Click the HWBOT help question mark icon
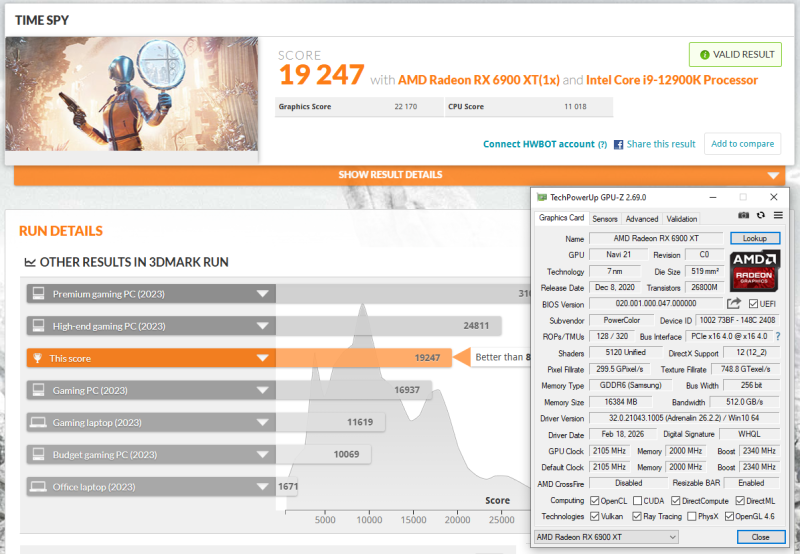Image resolution: width=800 pixels, height=554 pixels. pos(602,144)
